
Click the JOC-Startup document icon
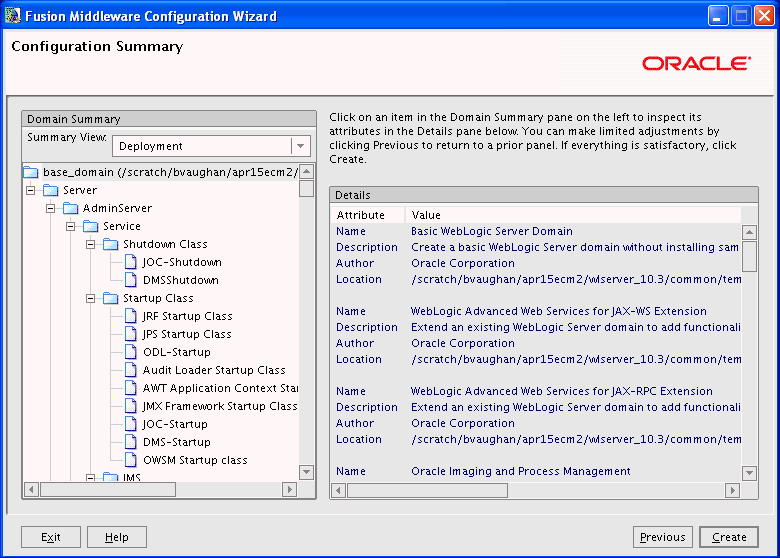point(131,424)
